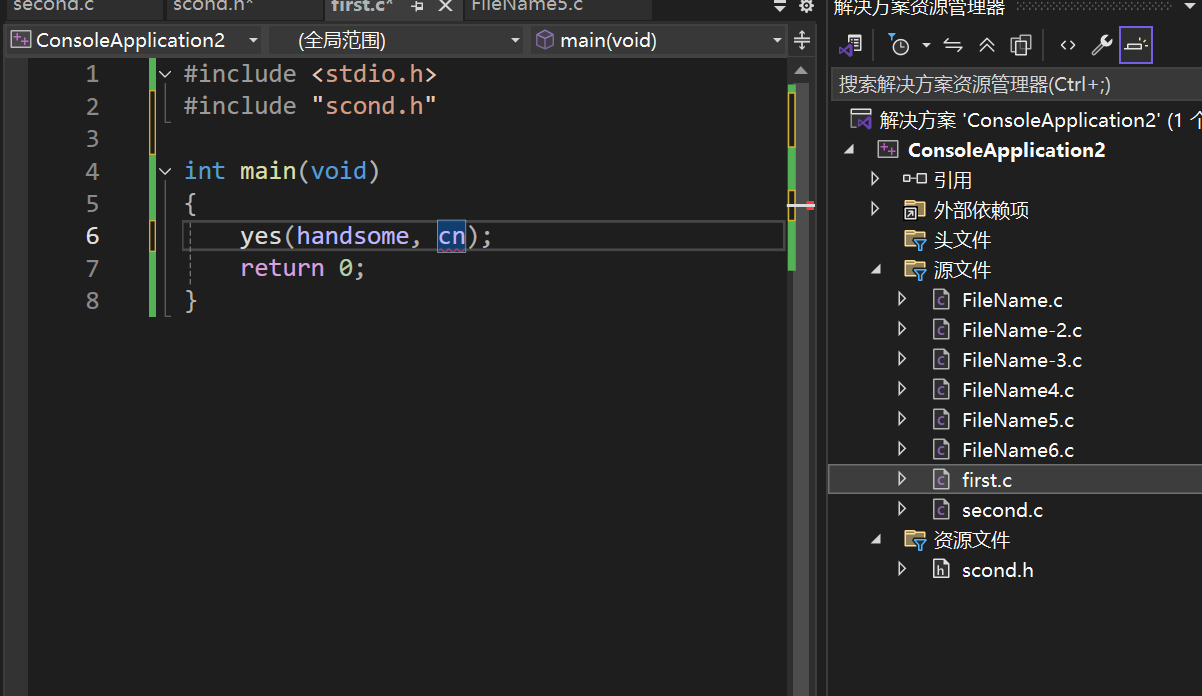Viewport: 1202px width, 696px height.
Task: Select first.c in the tree
Action: (x=986, y=480)
